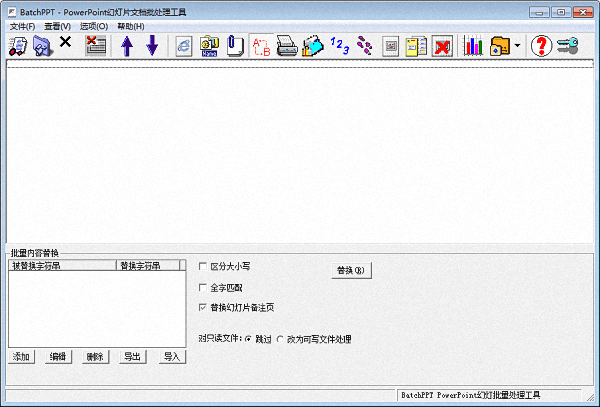Click the paperclip document icon
Screen dimensions: 600x407
[x=235, y=46]
